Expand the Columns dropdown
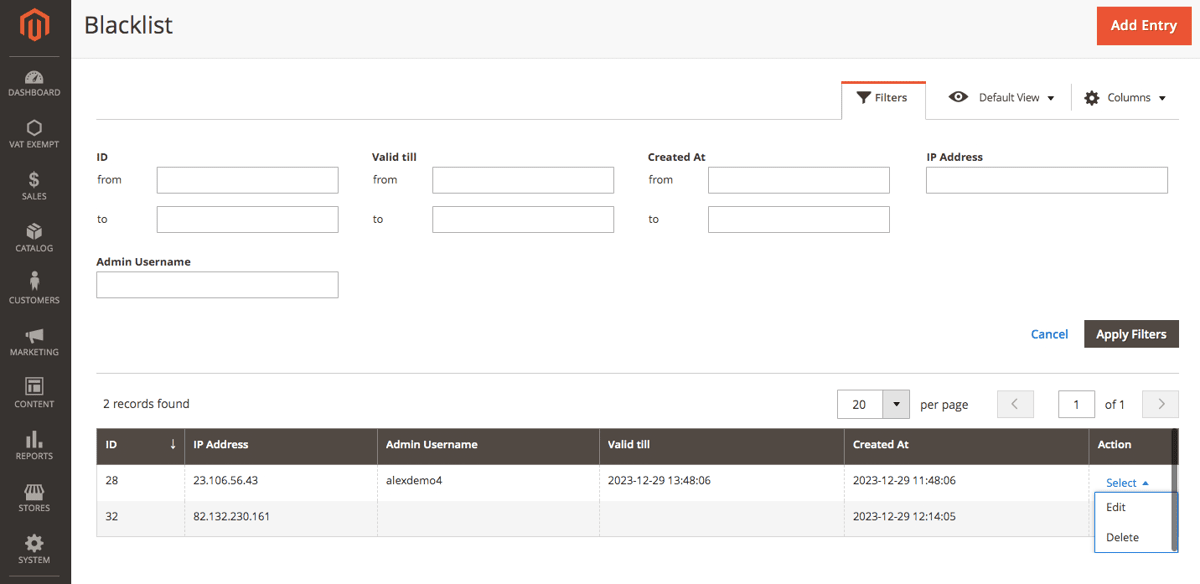 click(x=1126, y=98)
